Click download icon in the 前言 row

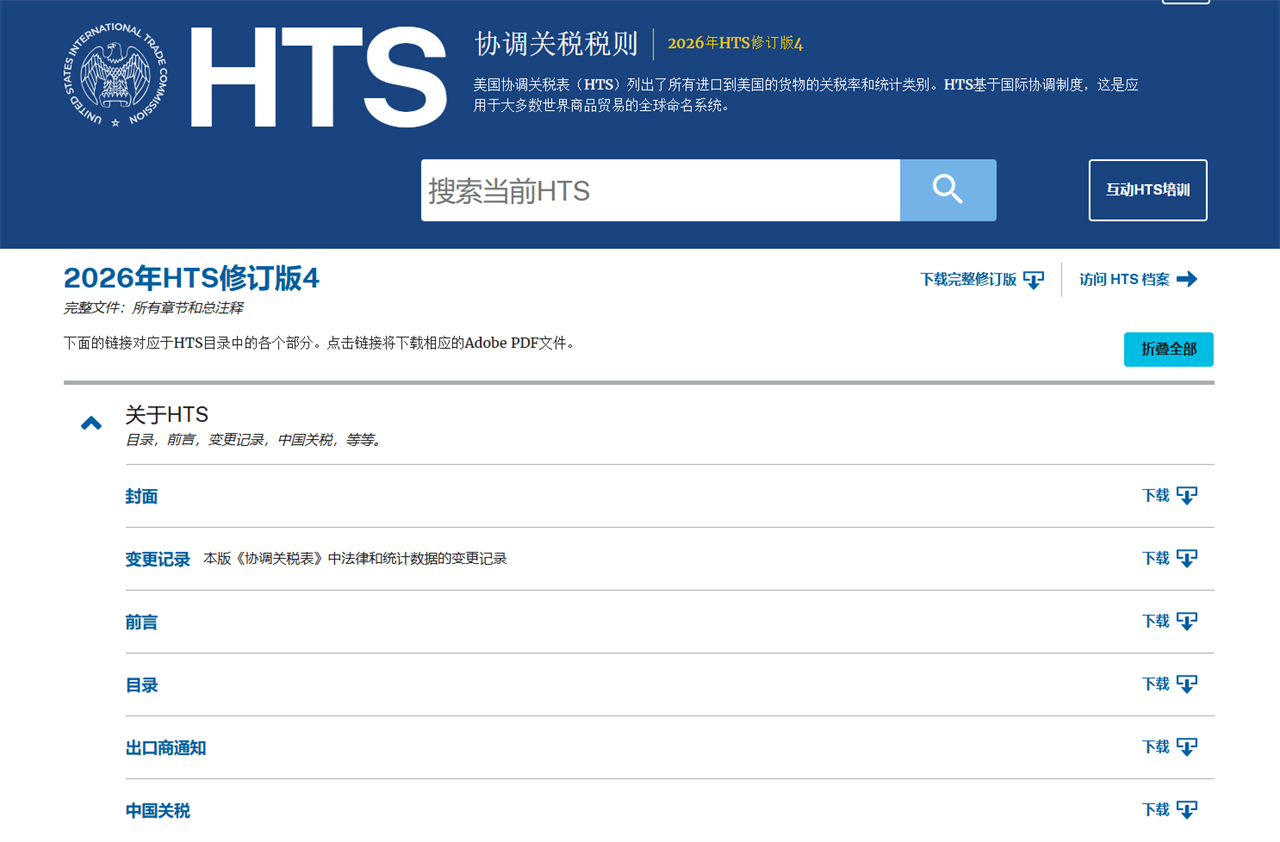[x=1186, y=622]
